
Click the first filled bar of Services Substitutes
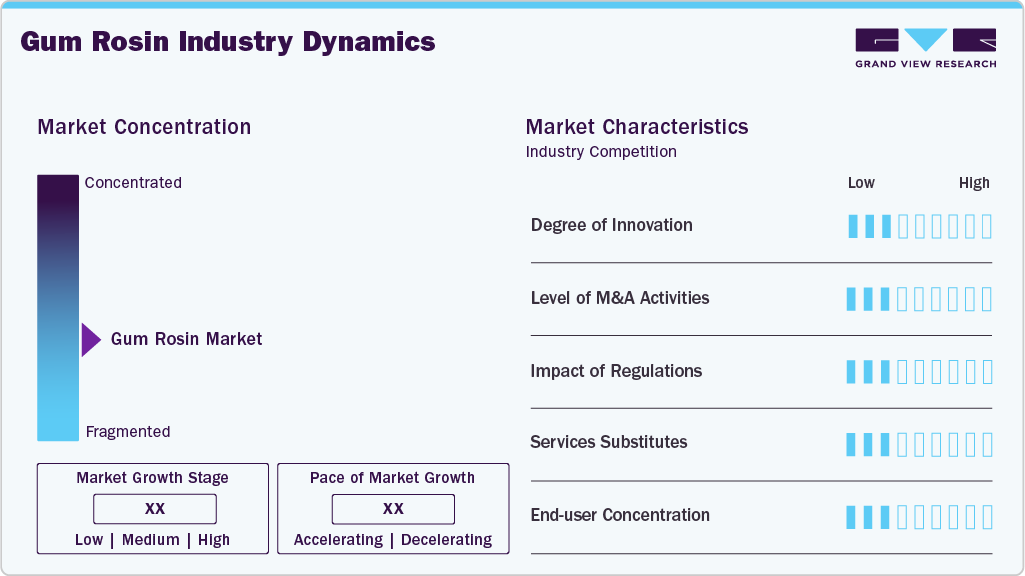point(852,444)
